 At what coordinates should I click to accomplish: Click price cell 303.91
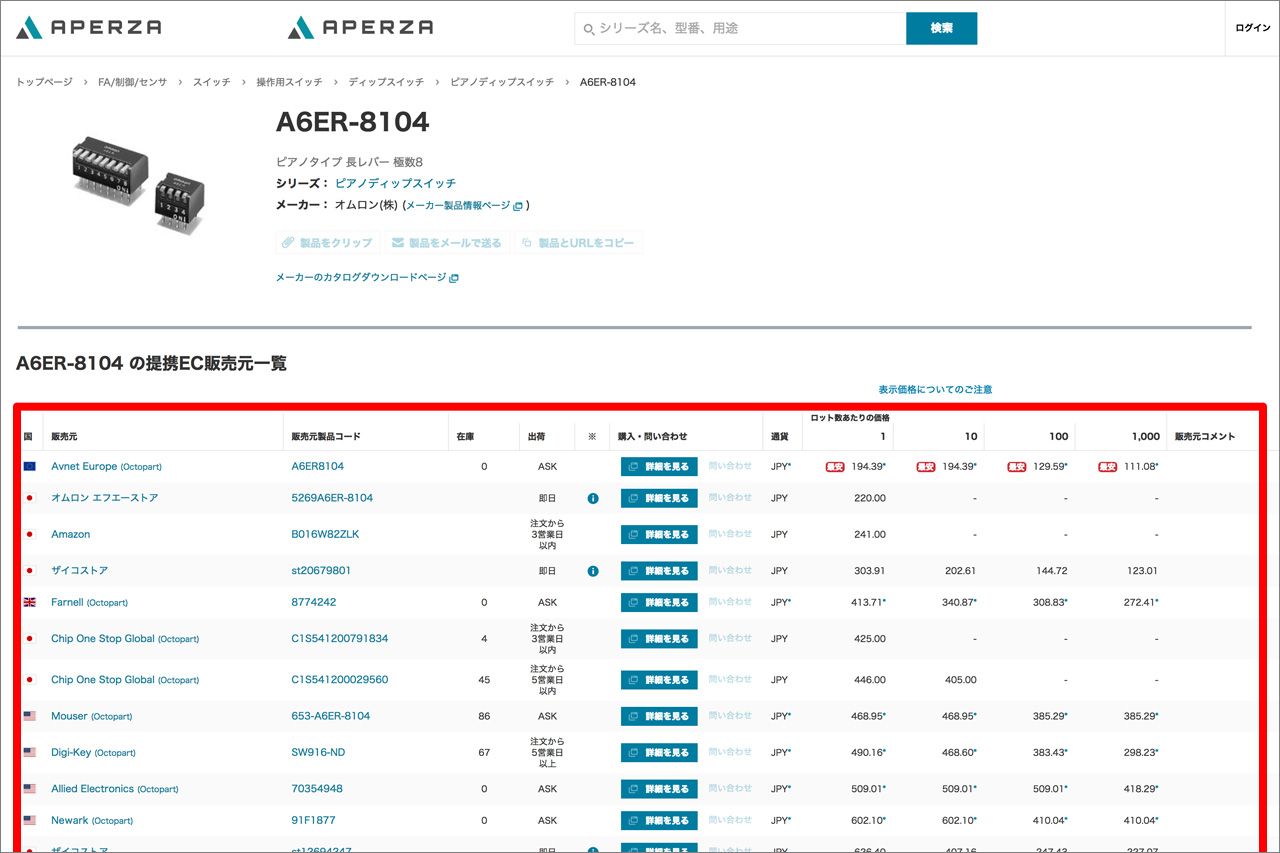[x=868, y=571]
